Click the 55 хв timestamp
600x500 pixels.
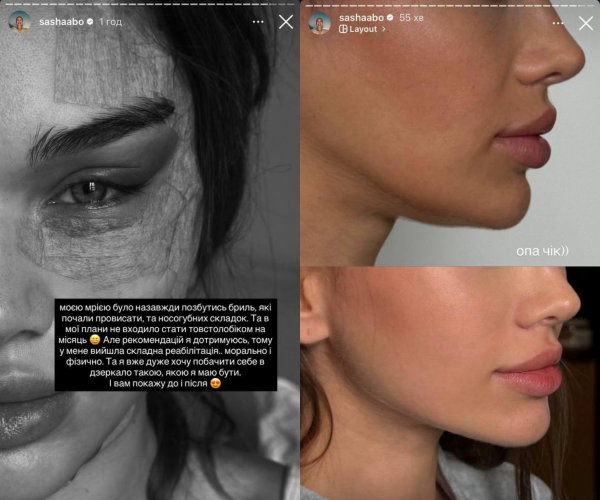click(x=411, y=18)
